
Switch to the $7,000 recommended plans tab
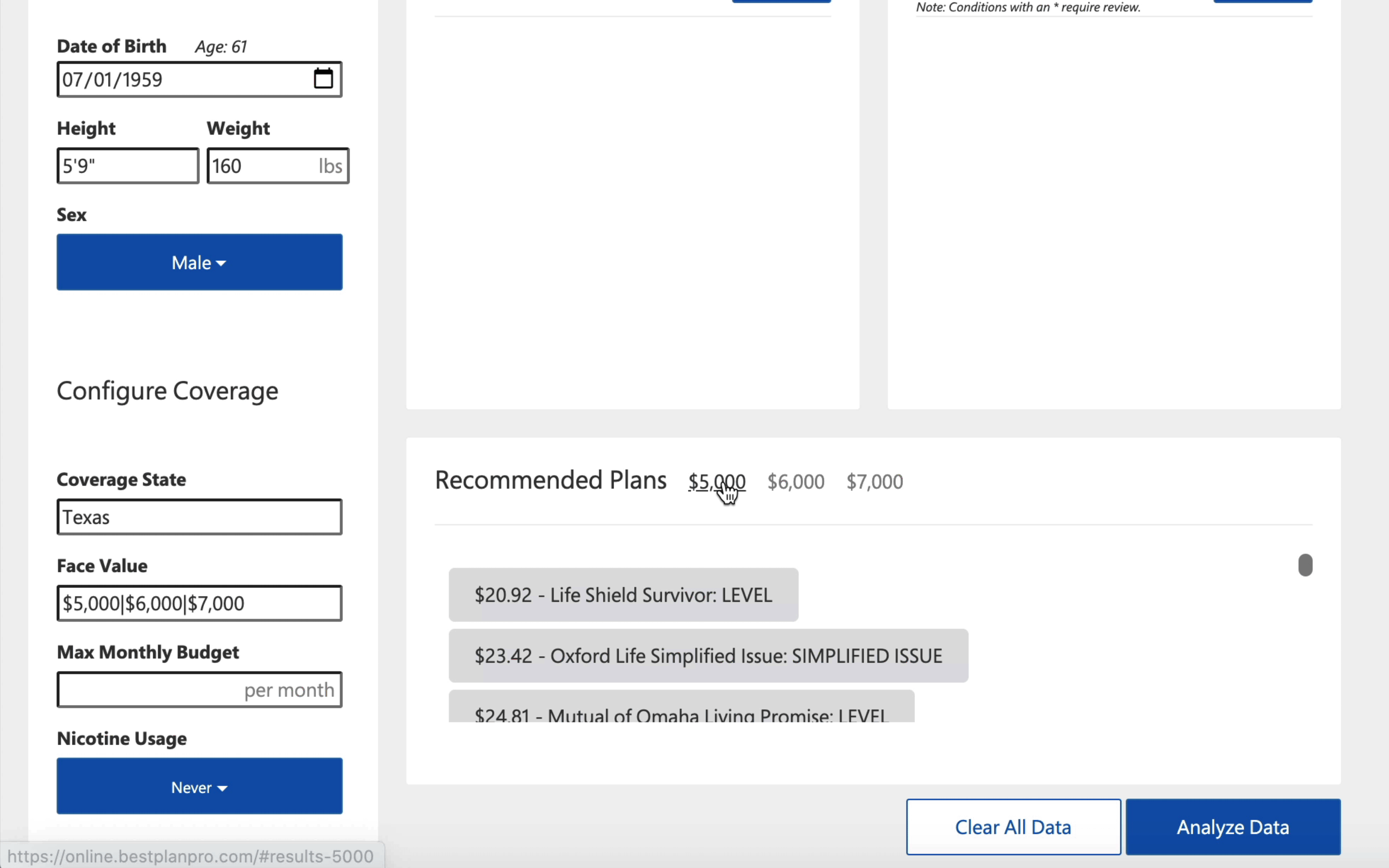point(875,482)
